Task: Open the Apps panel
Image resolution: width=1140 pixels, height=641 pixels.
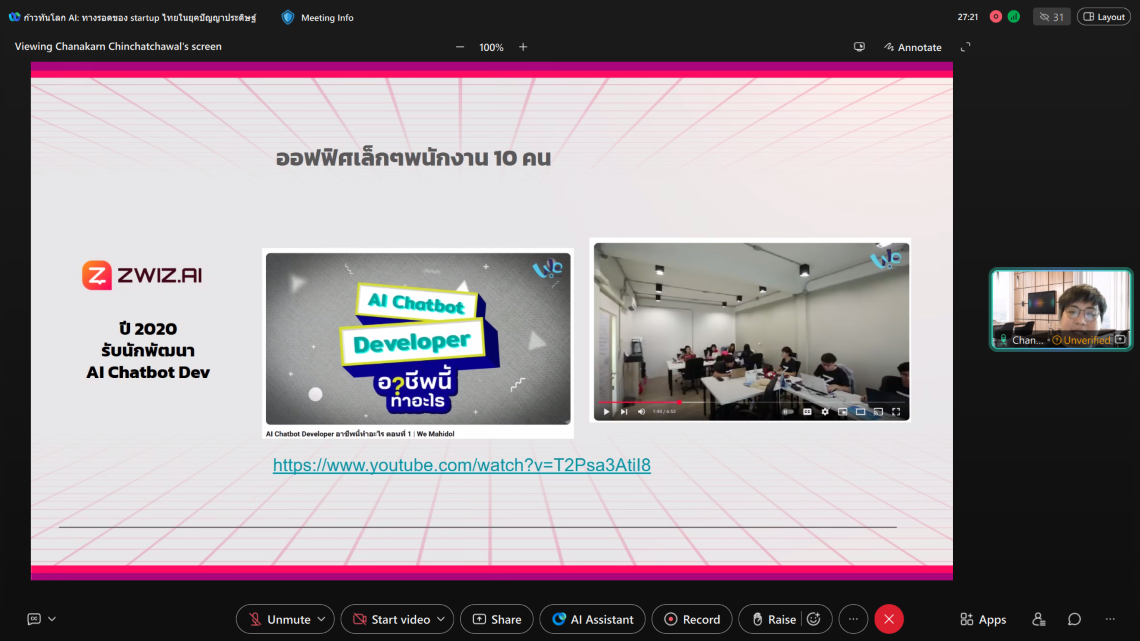Action: pos(982,619)
